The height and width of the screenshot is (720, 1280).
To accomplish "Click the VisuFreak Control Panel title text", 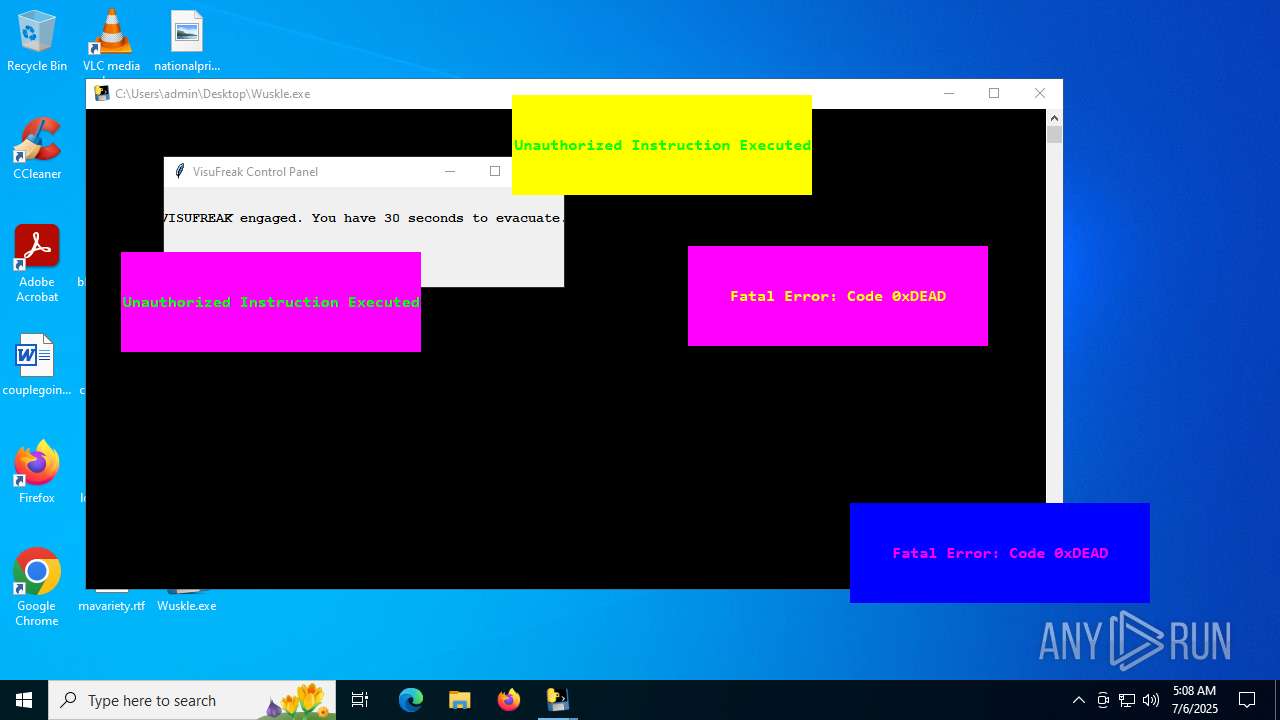I will click(x=255, y=171).
